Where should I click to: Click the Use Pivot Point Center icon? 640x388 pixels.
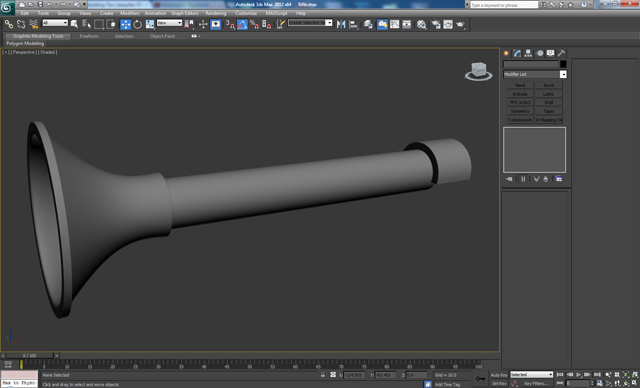point(189,24)
